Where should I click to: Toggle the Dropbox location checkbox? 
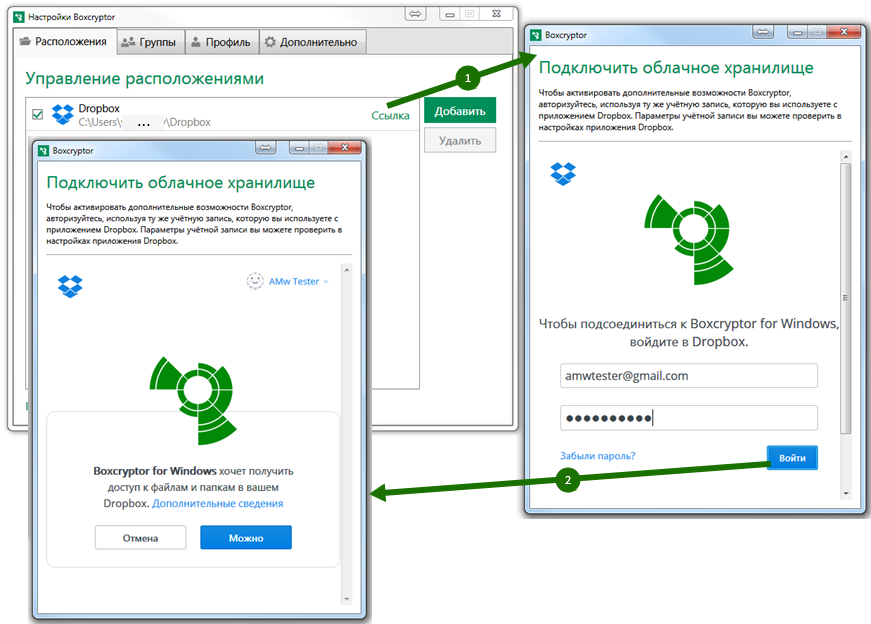pos(38,114)
